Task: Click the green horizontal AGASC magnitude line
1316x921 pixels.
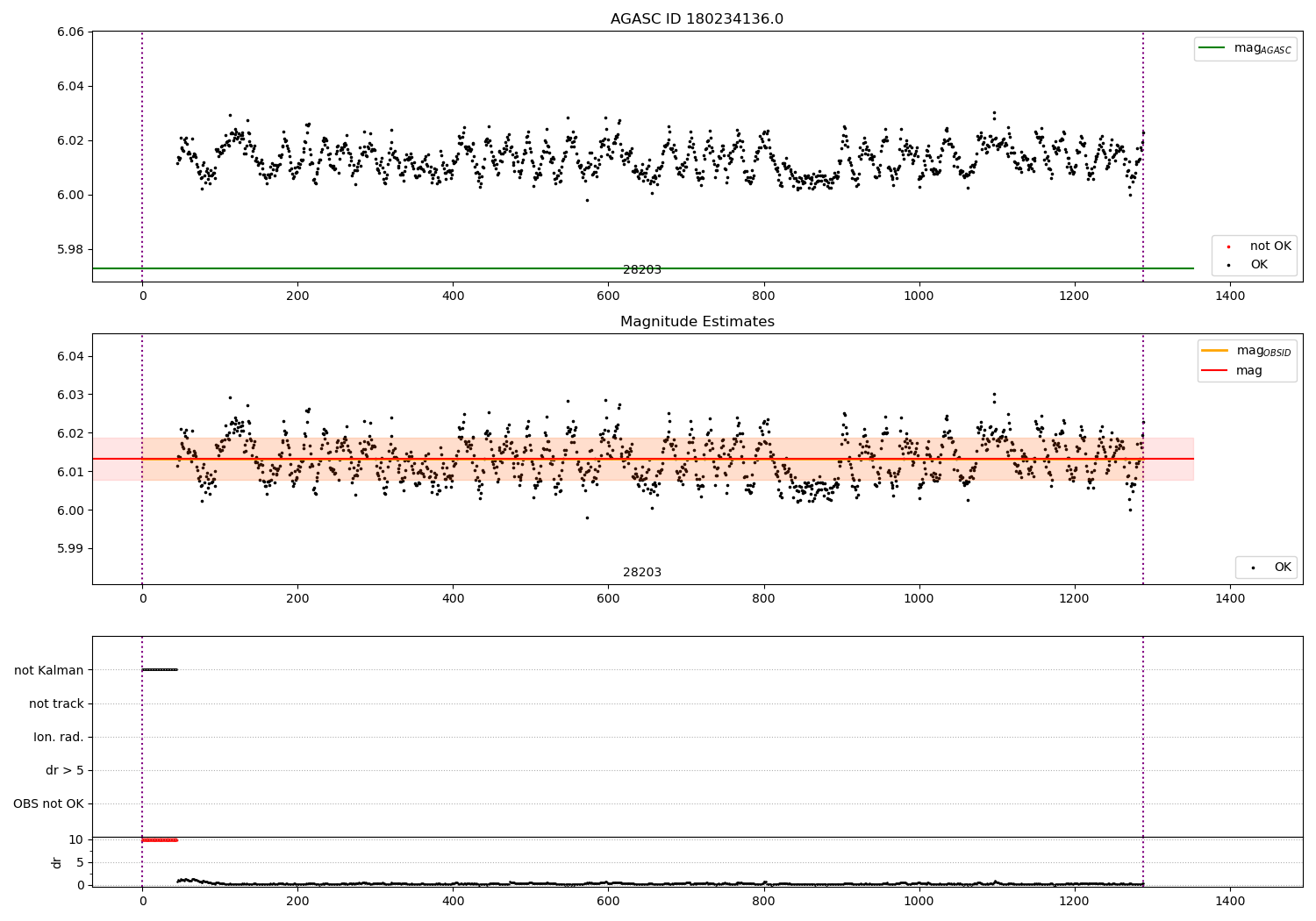Action: click(643, 268)
